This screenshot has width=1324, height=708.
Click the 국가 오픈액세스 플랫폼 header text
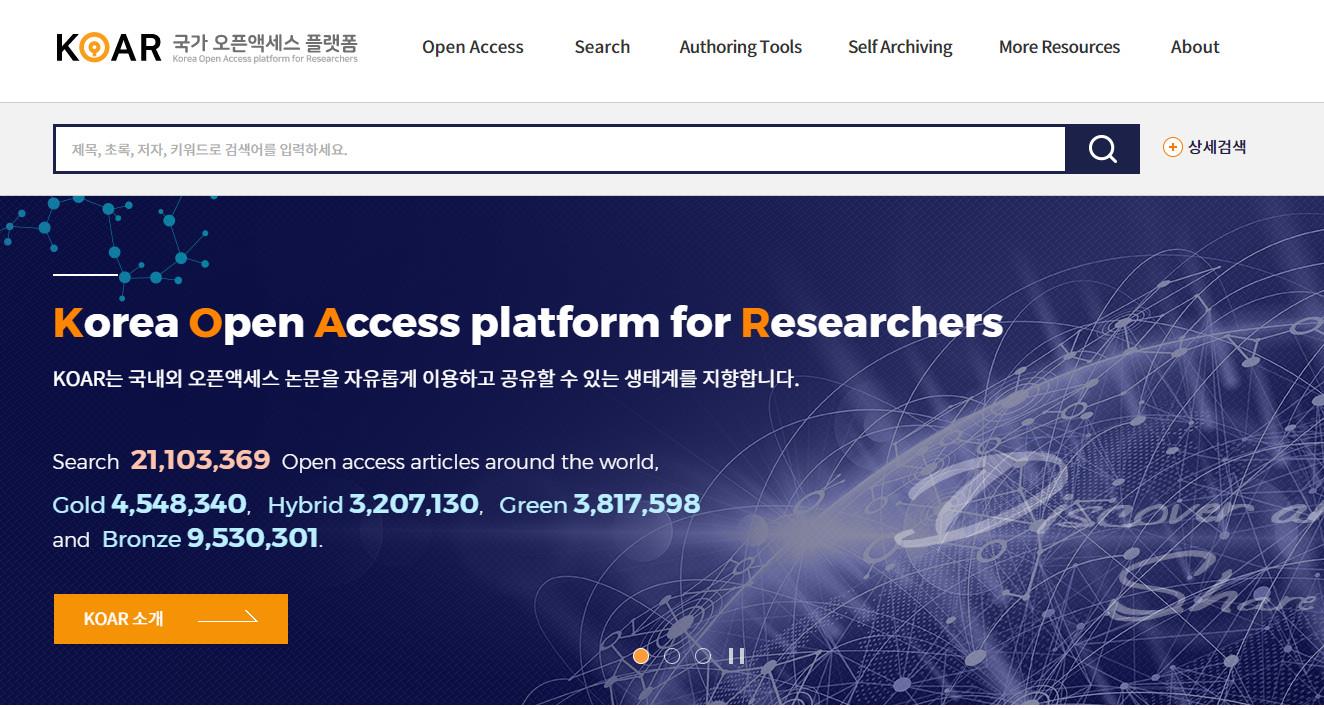265,43
